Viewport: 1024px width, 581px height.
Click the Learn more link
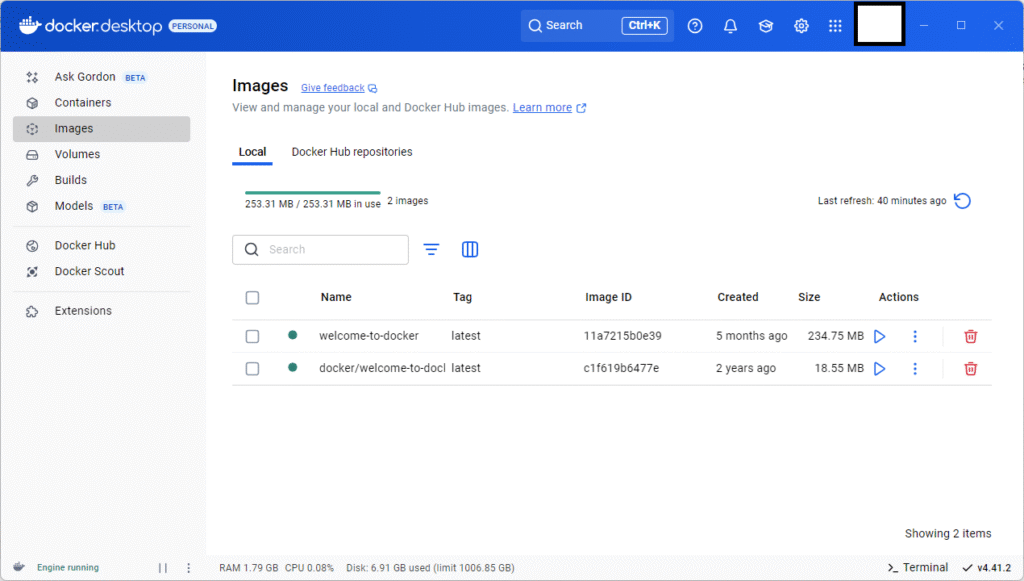coord(542,108)
